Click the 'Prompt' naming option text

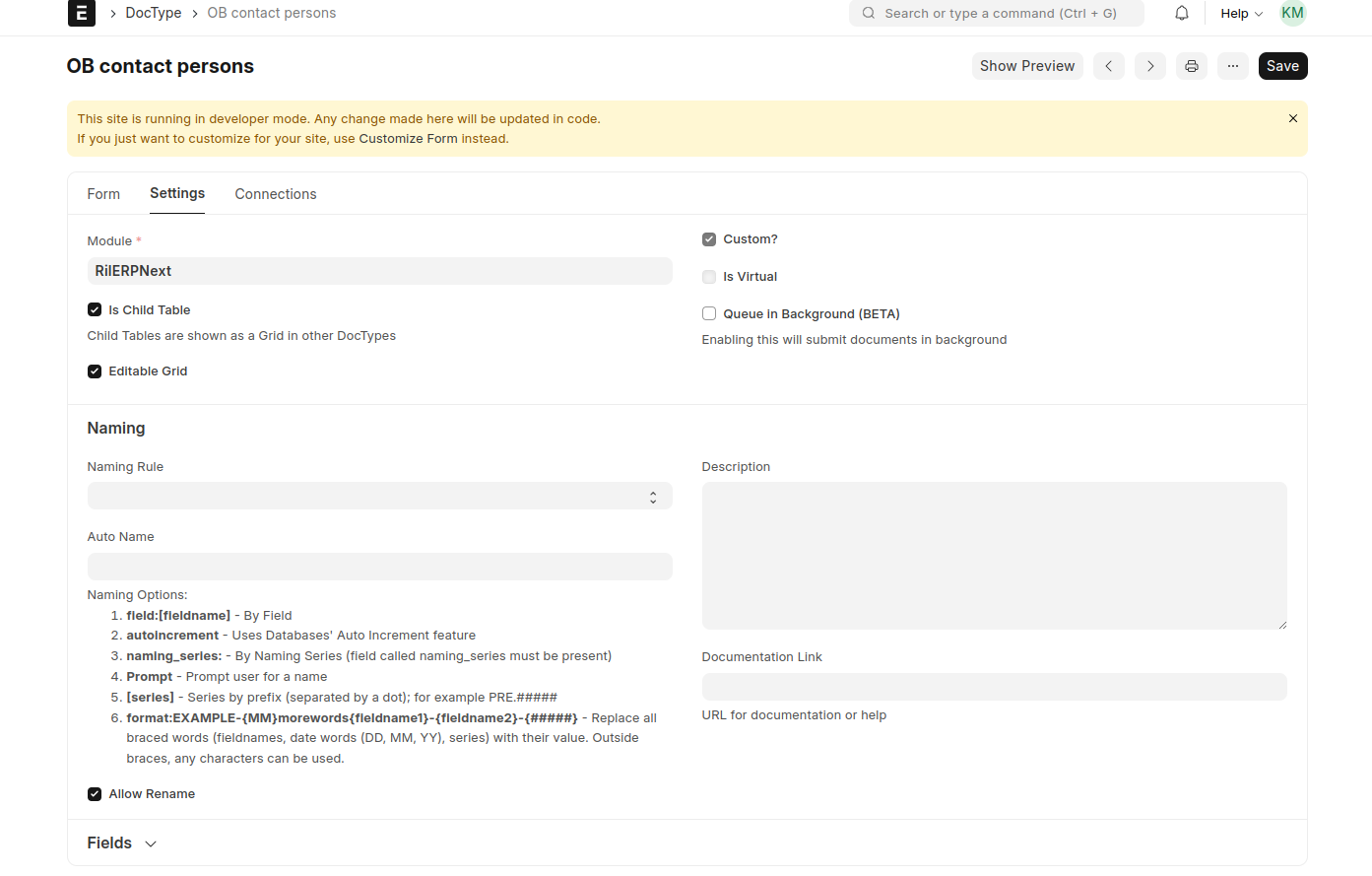coord(150,677)
